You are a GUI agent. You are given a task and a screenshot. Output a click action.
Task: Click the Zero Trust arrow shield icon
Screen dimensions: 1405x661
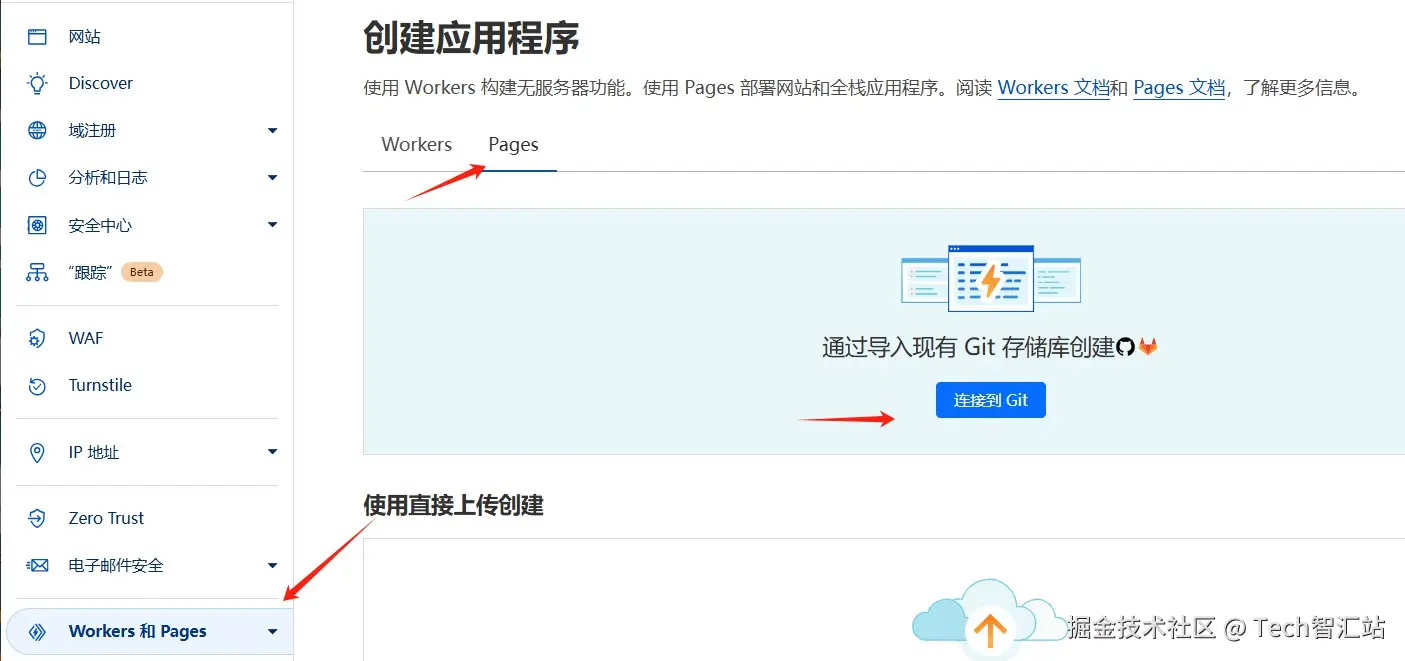click(x=37, y=519)
